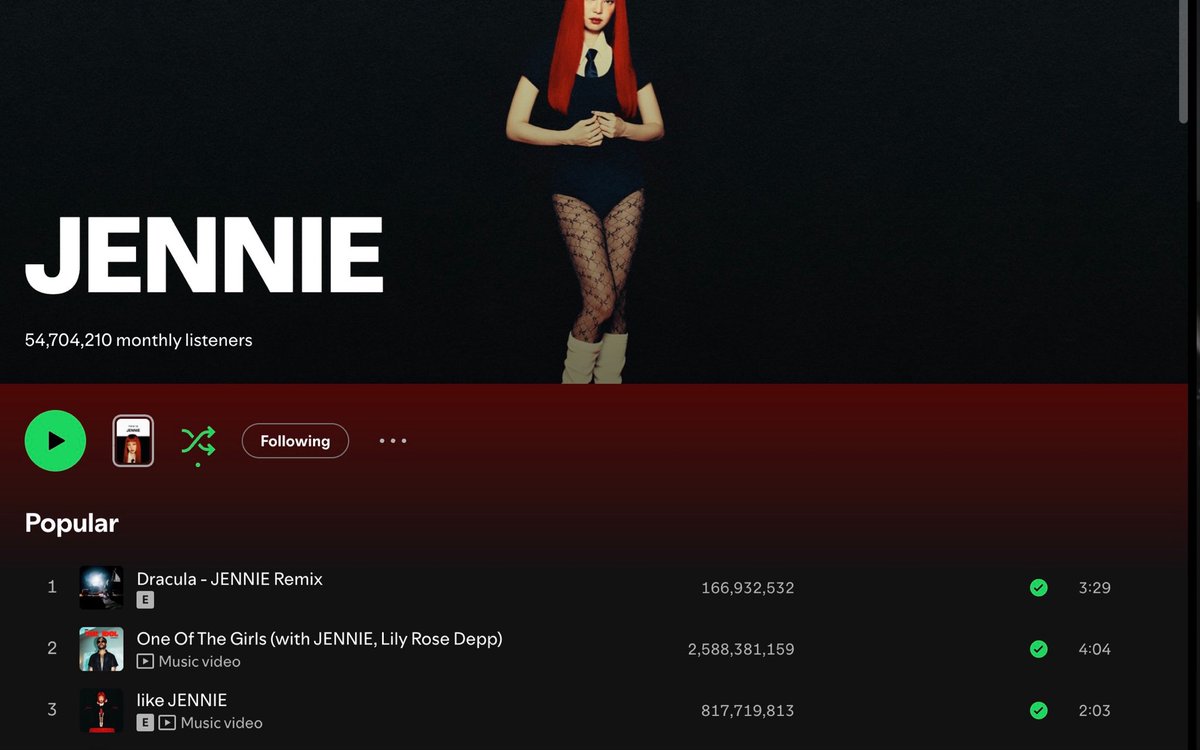Viewport: 1200px width, 750px height.
Task: Click the 4:04 track duration
Action: click(1094, 649)
